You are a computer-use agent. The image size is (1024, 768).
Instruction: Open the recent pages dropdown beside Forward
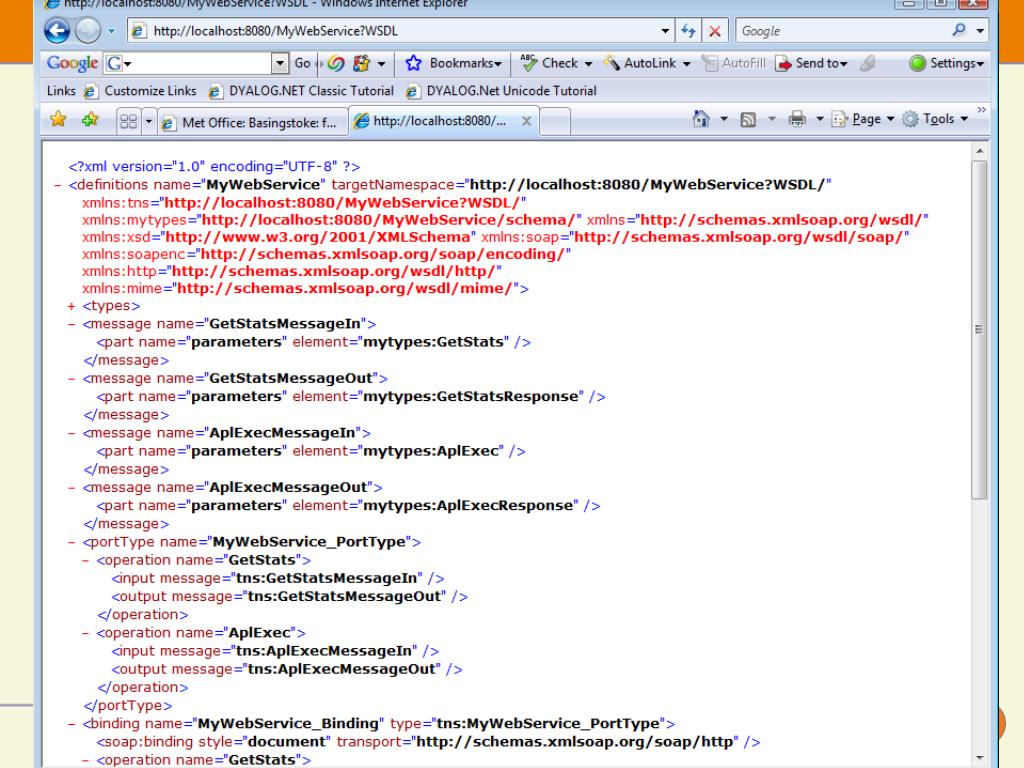(x=112, y=31)
